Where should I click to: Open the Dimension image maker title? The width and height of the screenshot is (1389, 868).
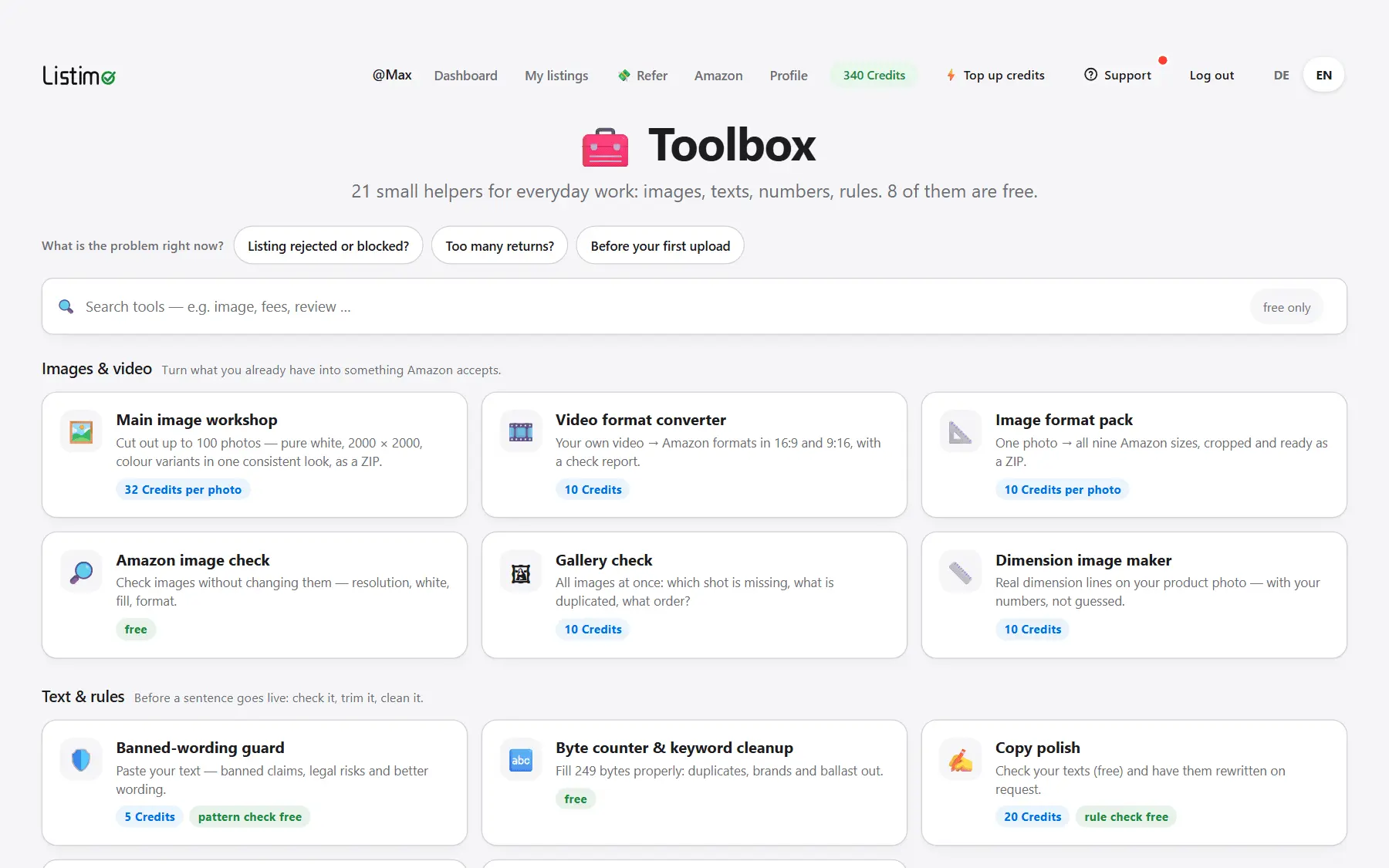(1083, 560)
